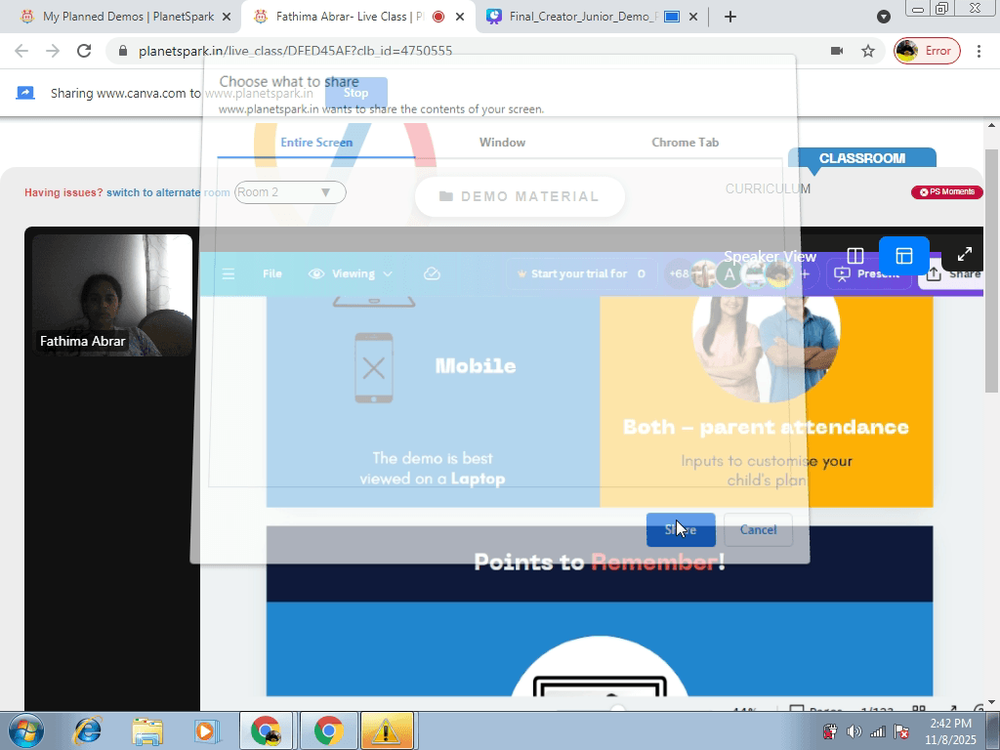
Task: Click the Canva Present button
Action: pyautogui.click(x=869, y=274)
